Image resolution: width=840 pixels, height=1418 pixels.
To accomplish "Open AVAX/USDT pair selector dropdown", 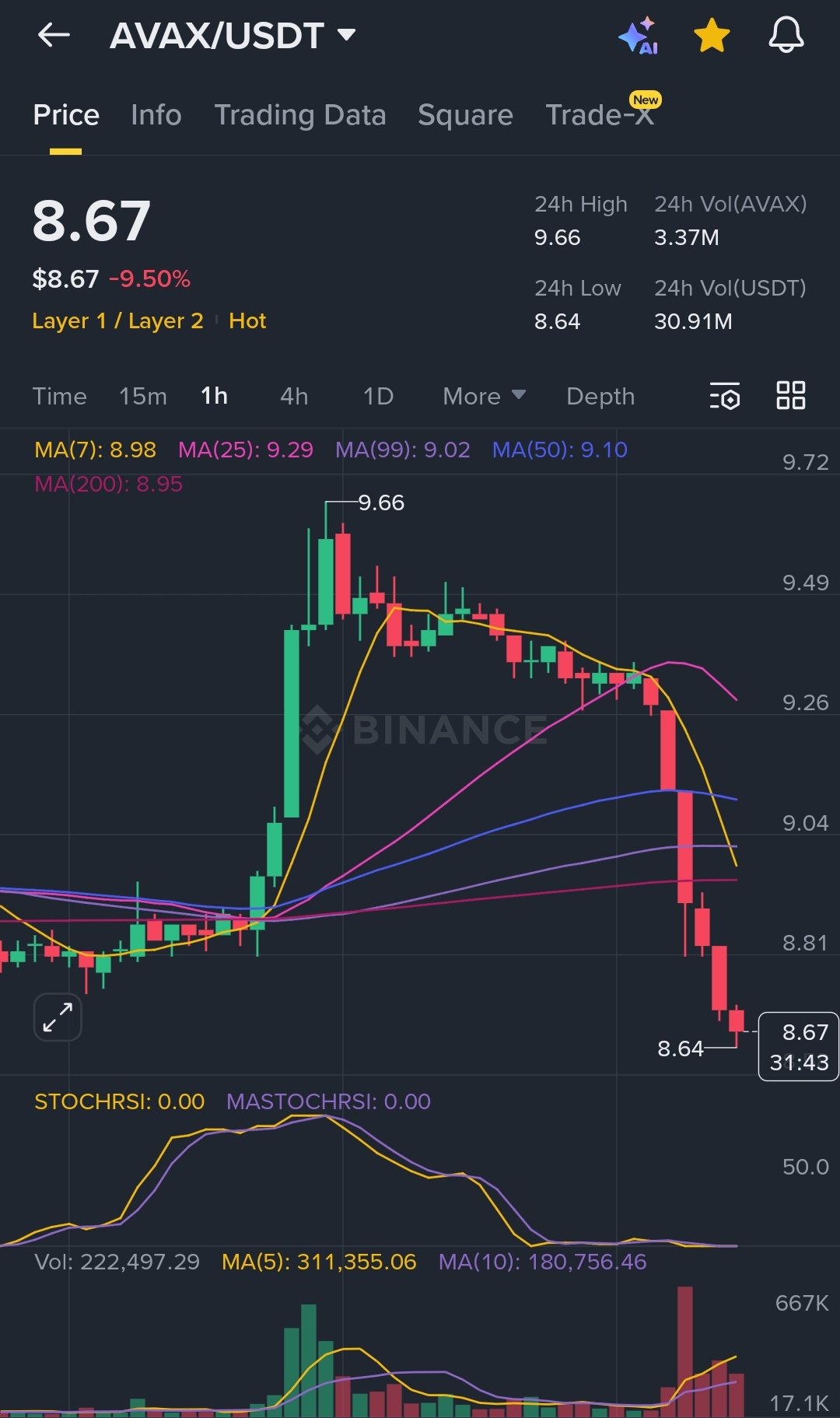I will coord(233,36).
